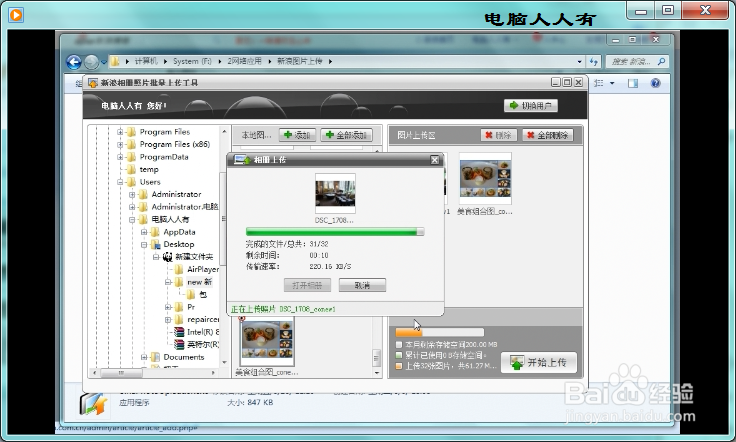Click the Explorer help question mark icon
The image size is (736, 442).
point(655,83)
